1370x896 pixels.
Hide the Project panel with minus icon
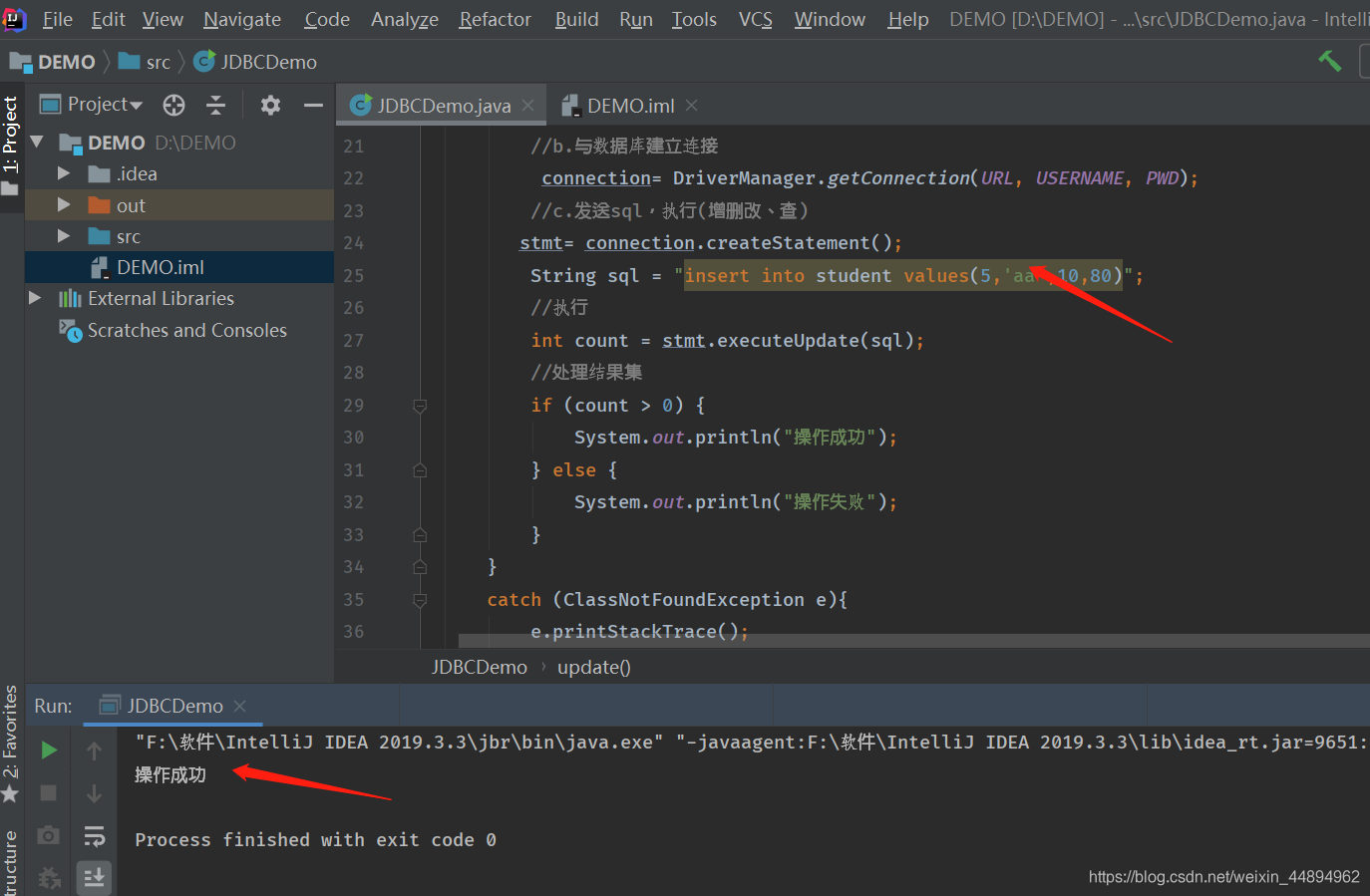coord(313,105)
